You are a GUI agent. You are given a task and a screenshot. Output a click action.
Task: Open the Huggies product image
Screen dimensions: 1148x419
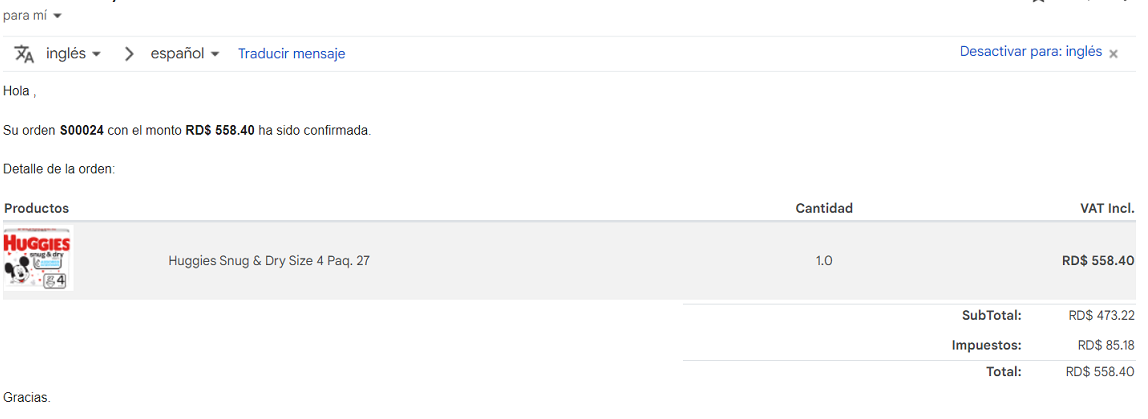click(38, 259)
